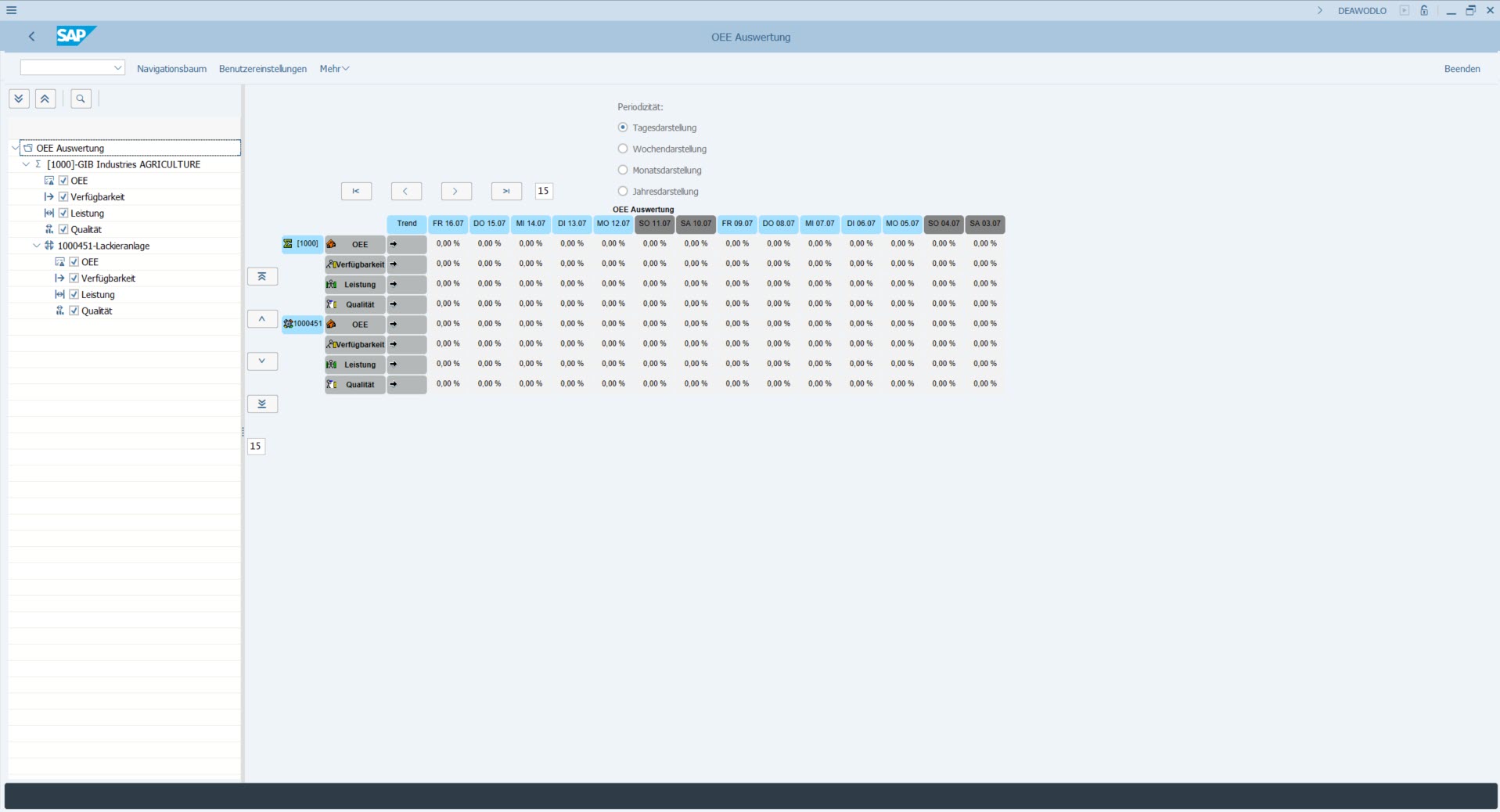
Task: Open Benutzereinstellungen menu item
Action: [x=263, y=69]
